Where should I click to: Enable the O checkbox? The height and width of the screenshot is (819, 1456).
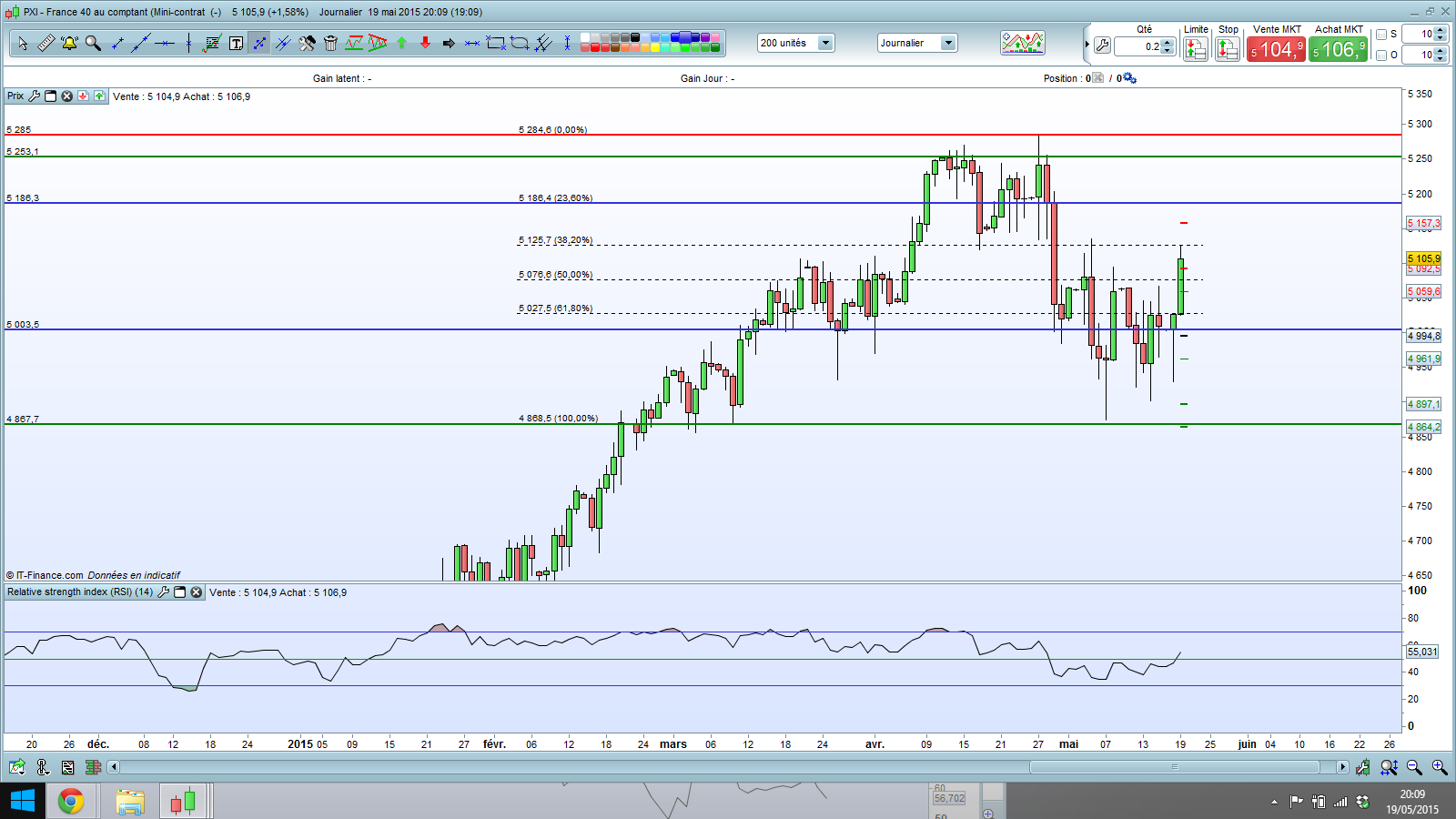[x=1381, y=56]
